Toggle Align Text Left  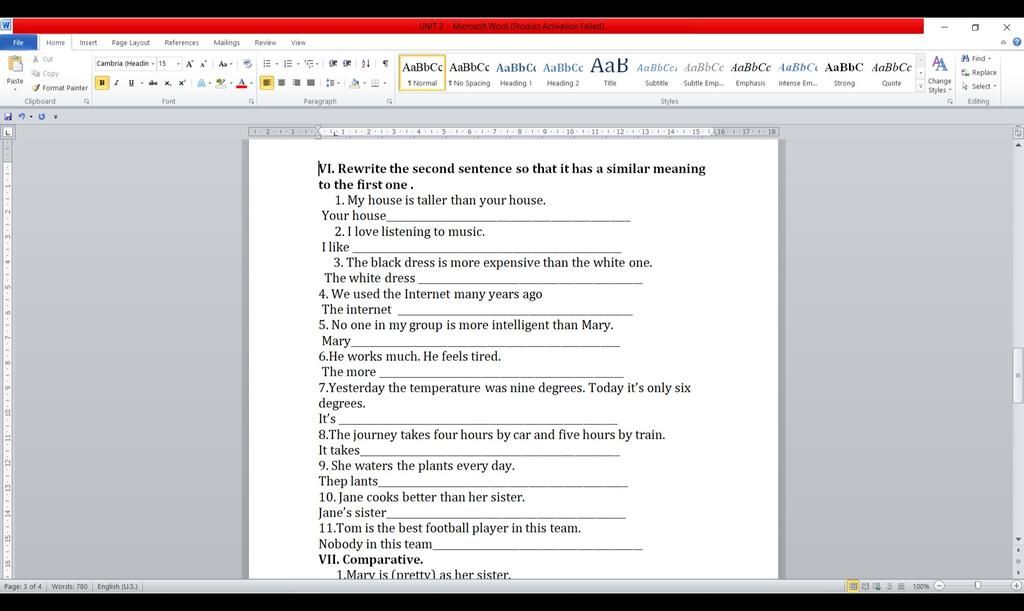266,83
